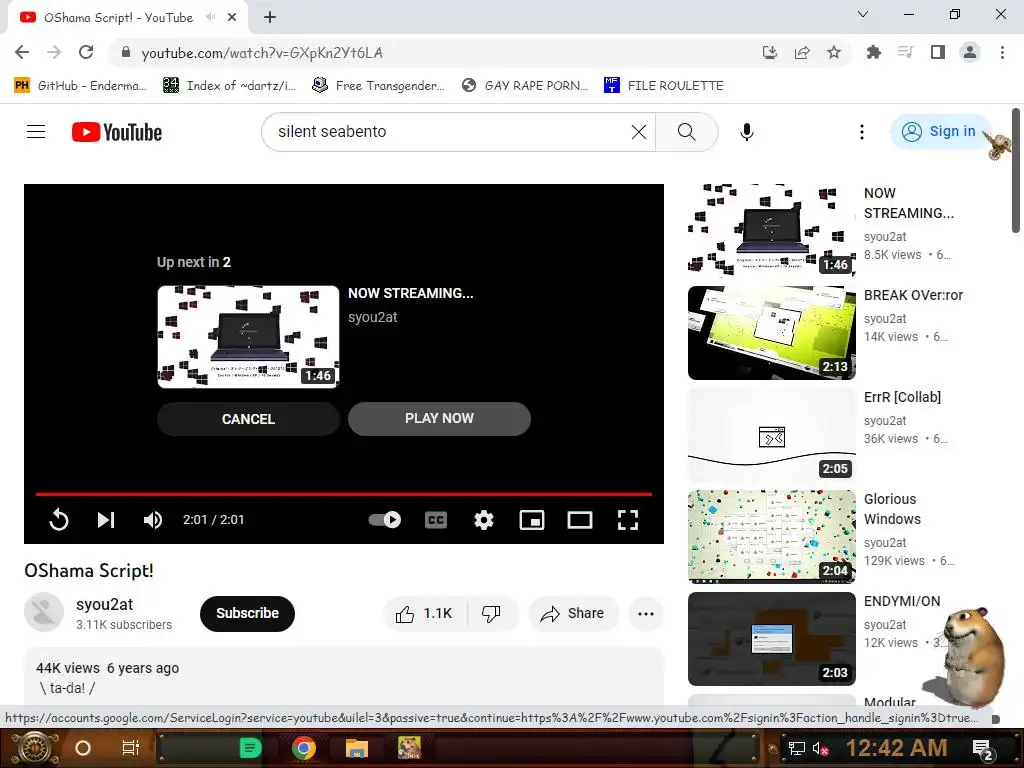This screenshot has height=768, width=1024.
Task: Open FILE ROULETTE bookmark
Action: pyautogui.click(x=664, y=86)
